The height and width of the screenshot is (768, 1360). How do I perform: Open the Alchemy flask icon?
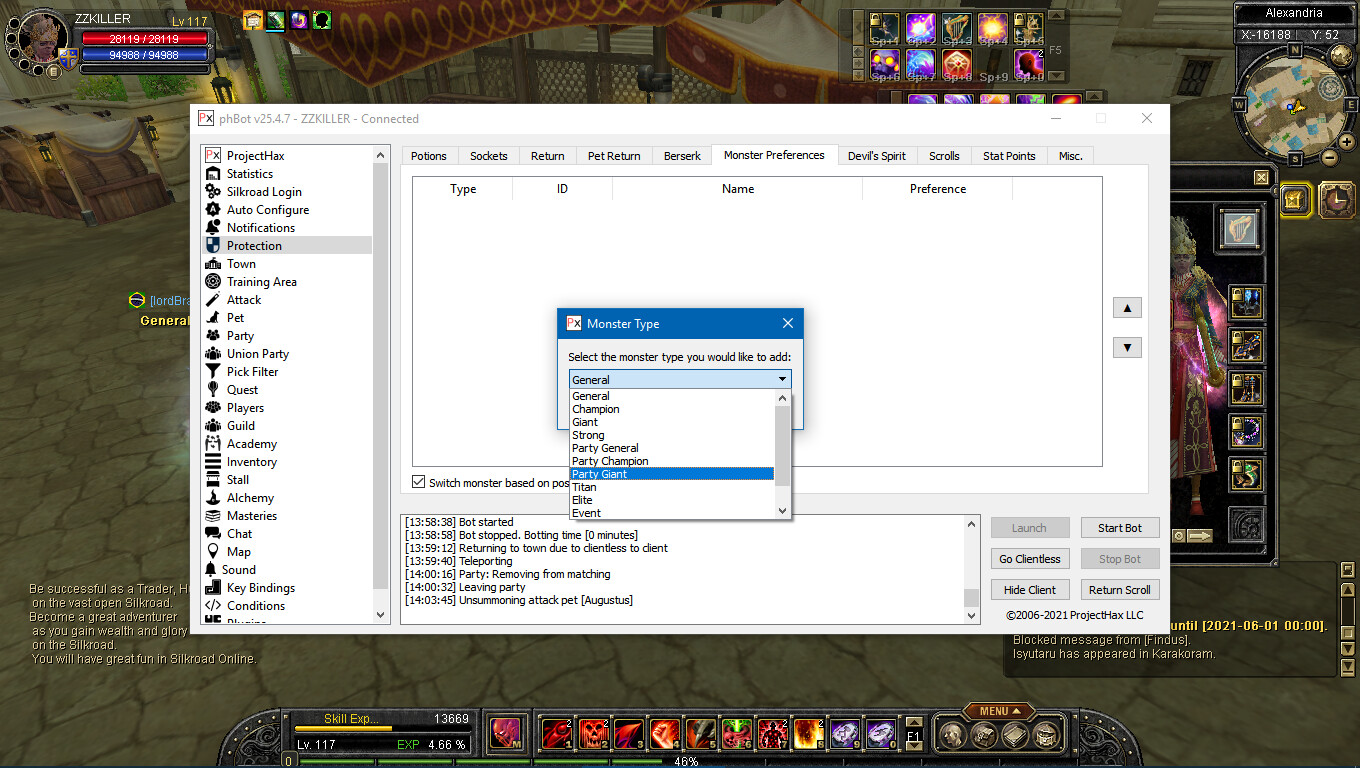point(212,498)
